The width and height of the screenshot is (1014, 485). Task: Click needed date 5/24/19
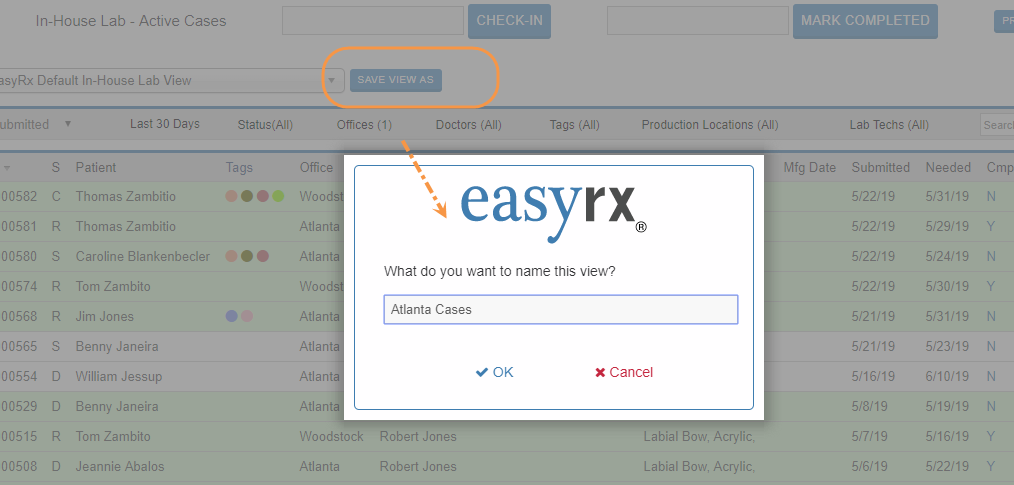pyautogui.click(x=947, y=257)
